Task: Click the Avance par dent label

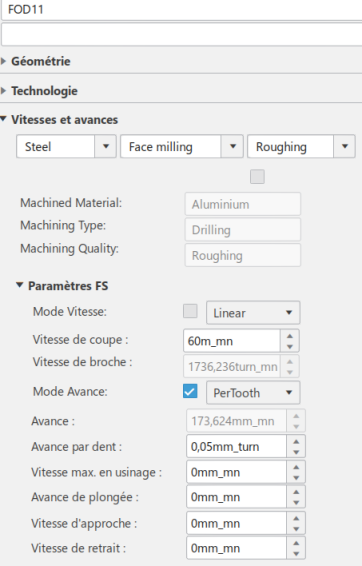Action: click(x=77, y=447)
